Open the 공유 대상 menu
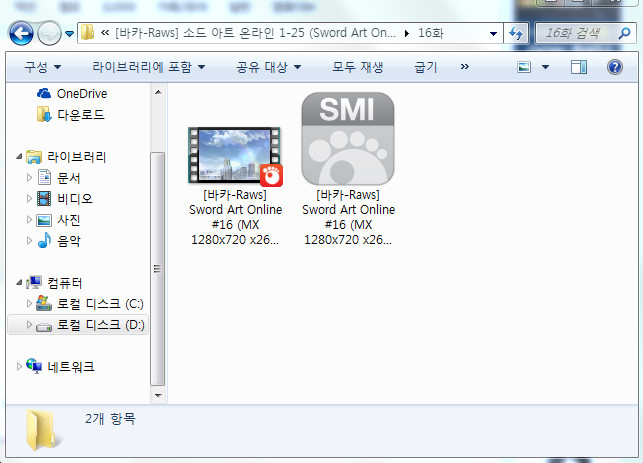The image size is (643, 463). pos(269,67)
